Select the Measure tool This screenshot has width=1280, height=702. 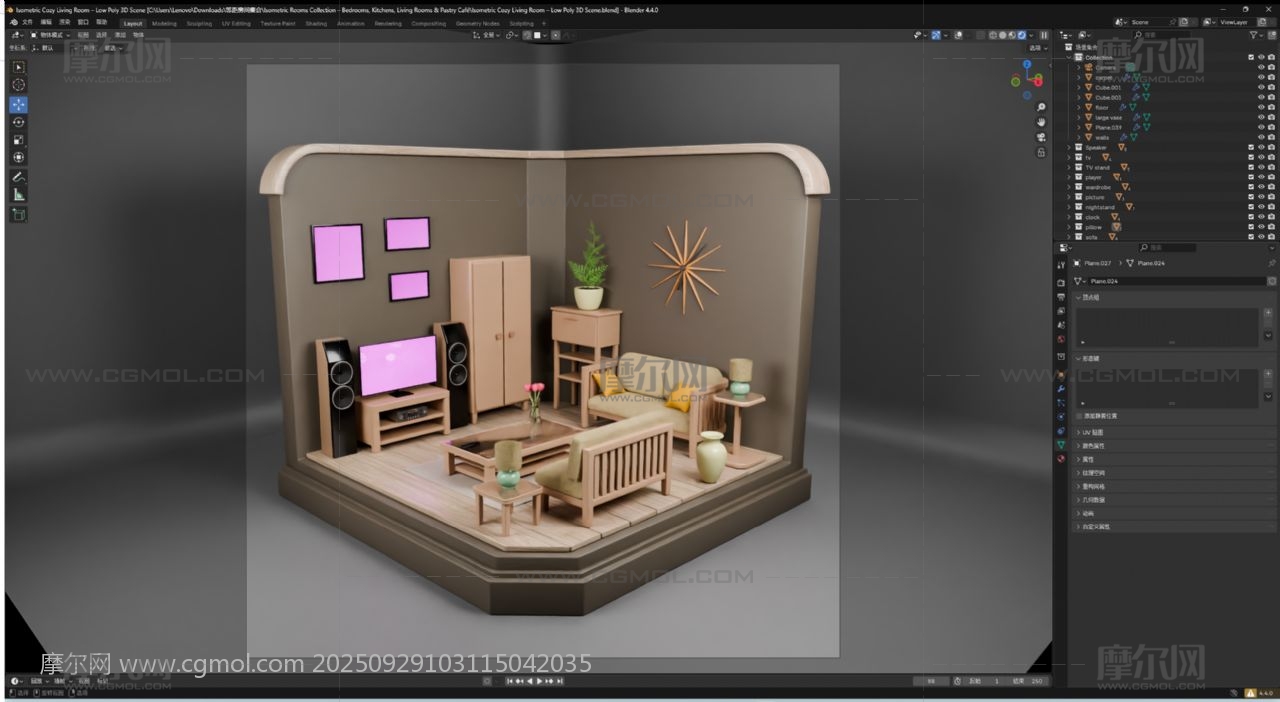click(18, 195)
